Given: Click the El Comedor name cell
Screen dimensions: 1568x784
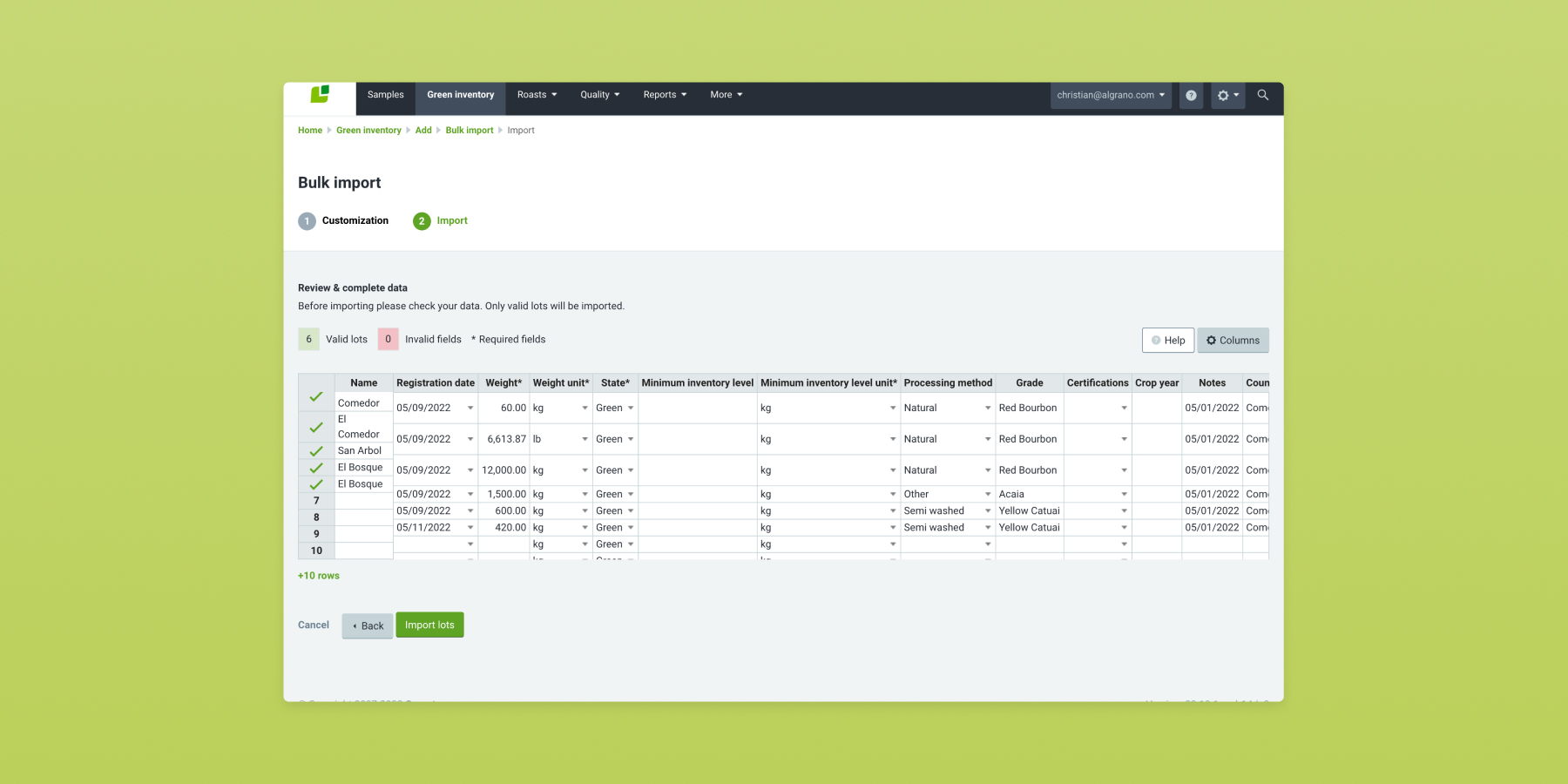Looking at the screenshot, I should [x=364, y=427].
